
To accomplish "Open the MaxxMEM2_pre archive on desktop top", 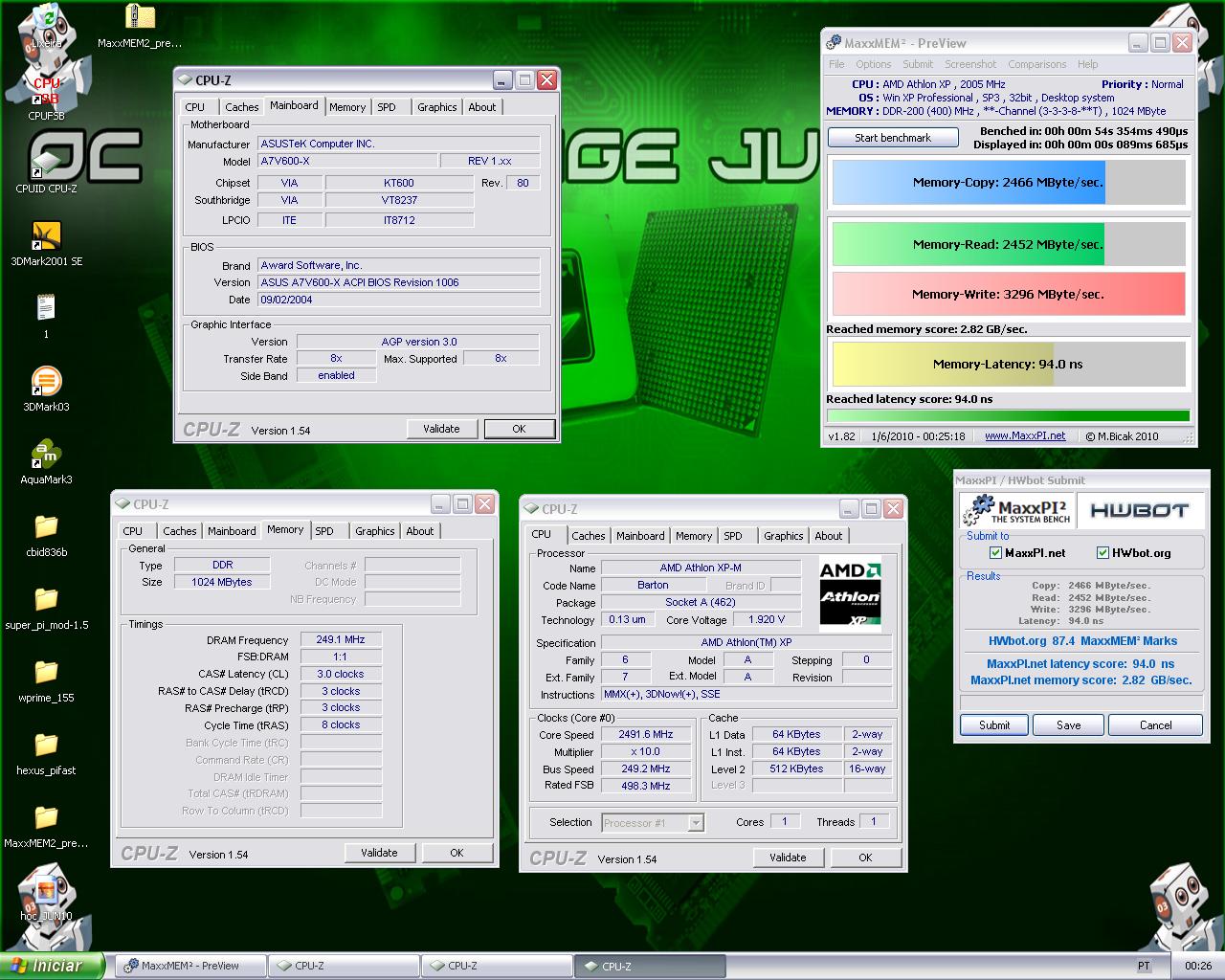I will [140, 27].
